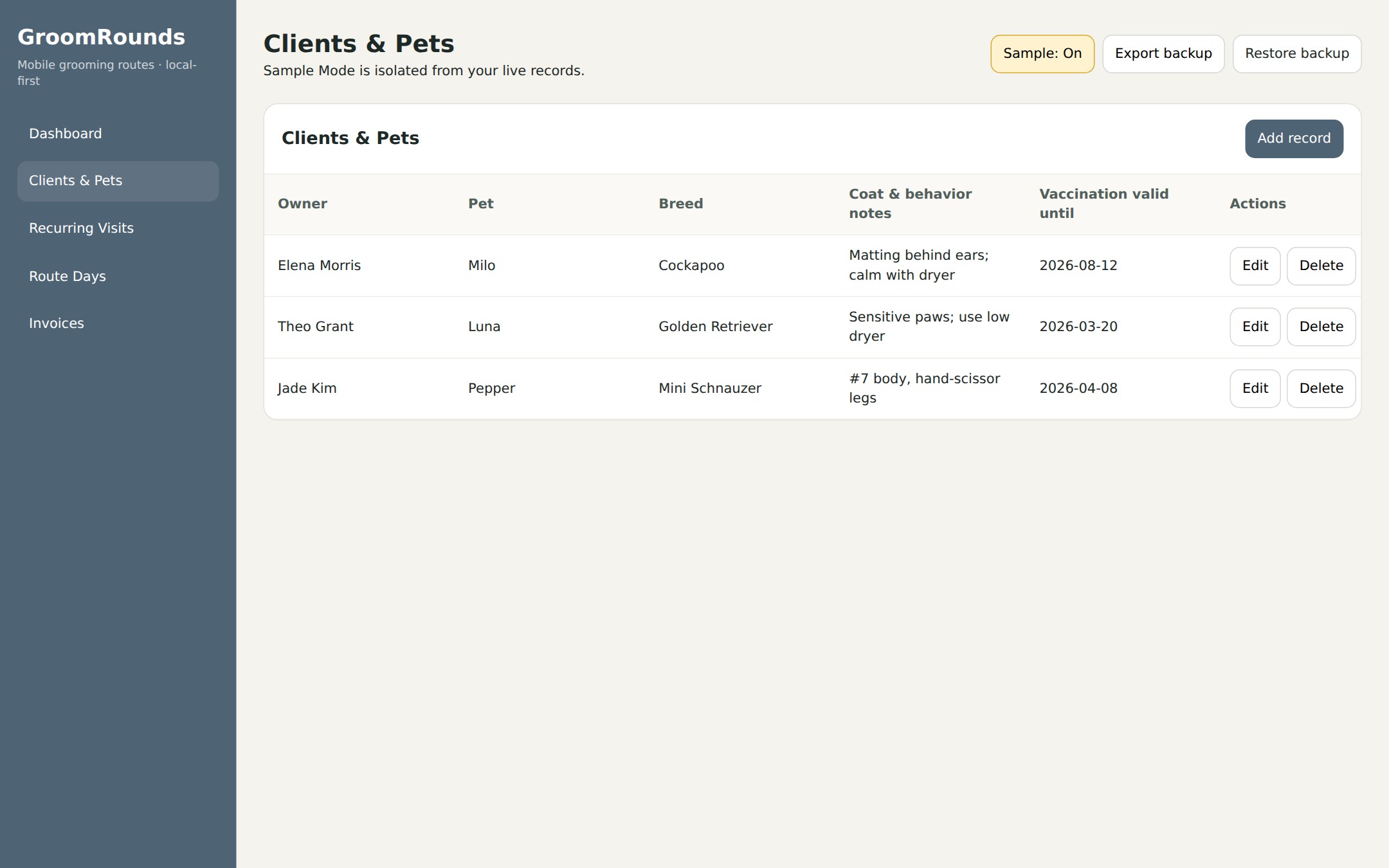Click Restore backup

(1297, 54)
